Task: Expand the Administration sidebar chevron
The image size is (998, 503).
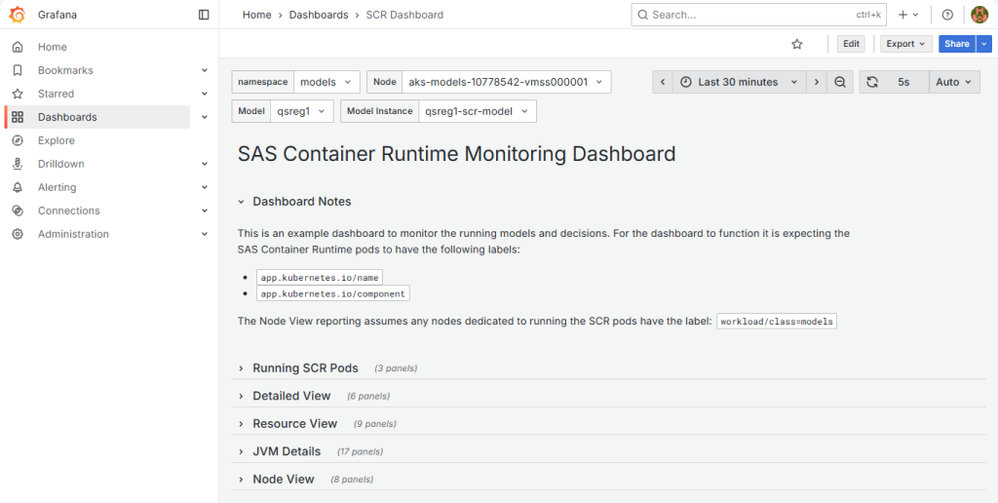Action: pos(204,234)
